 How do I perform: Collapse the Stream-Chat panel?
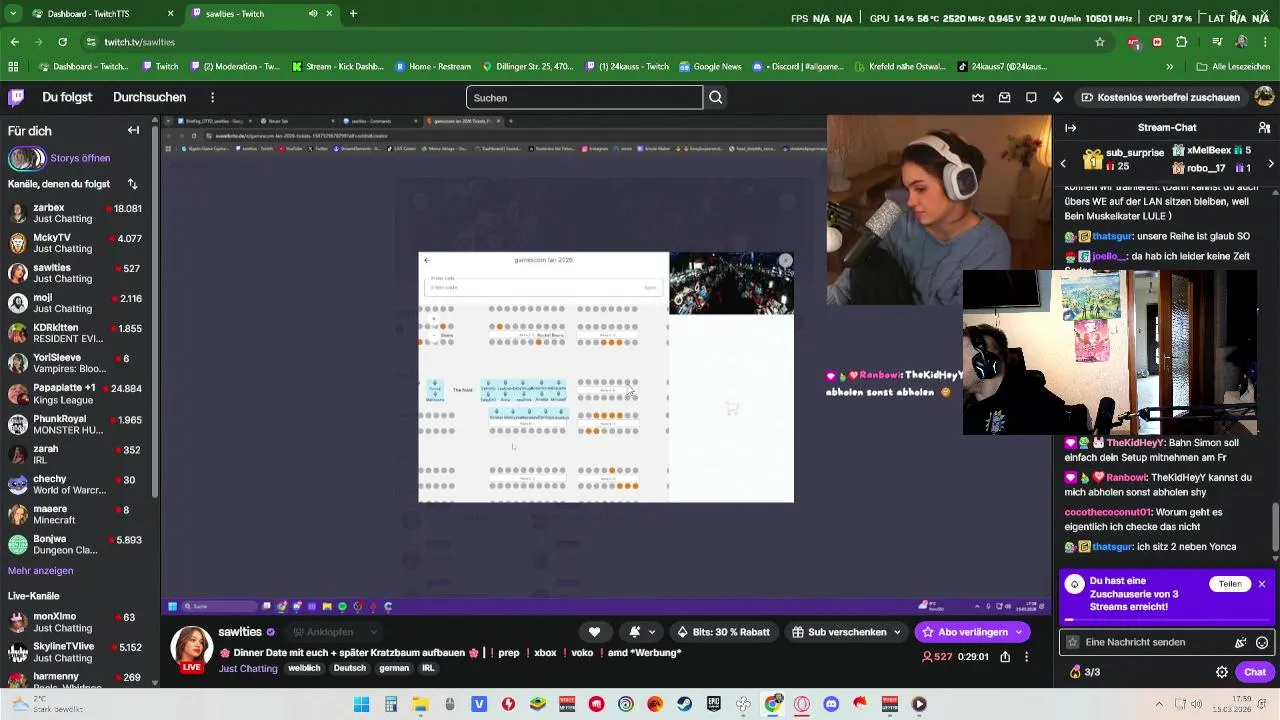(x=1070, y=128)
